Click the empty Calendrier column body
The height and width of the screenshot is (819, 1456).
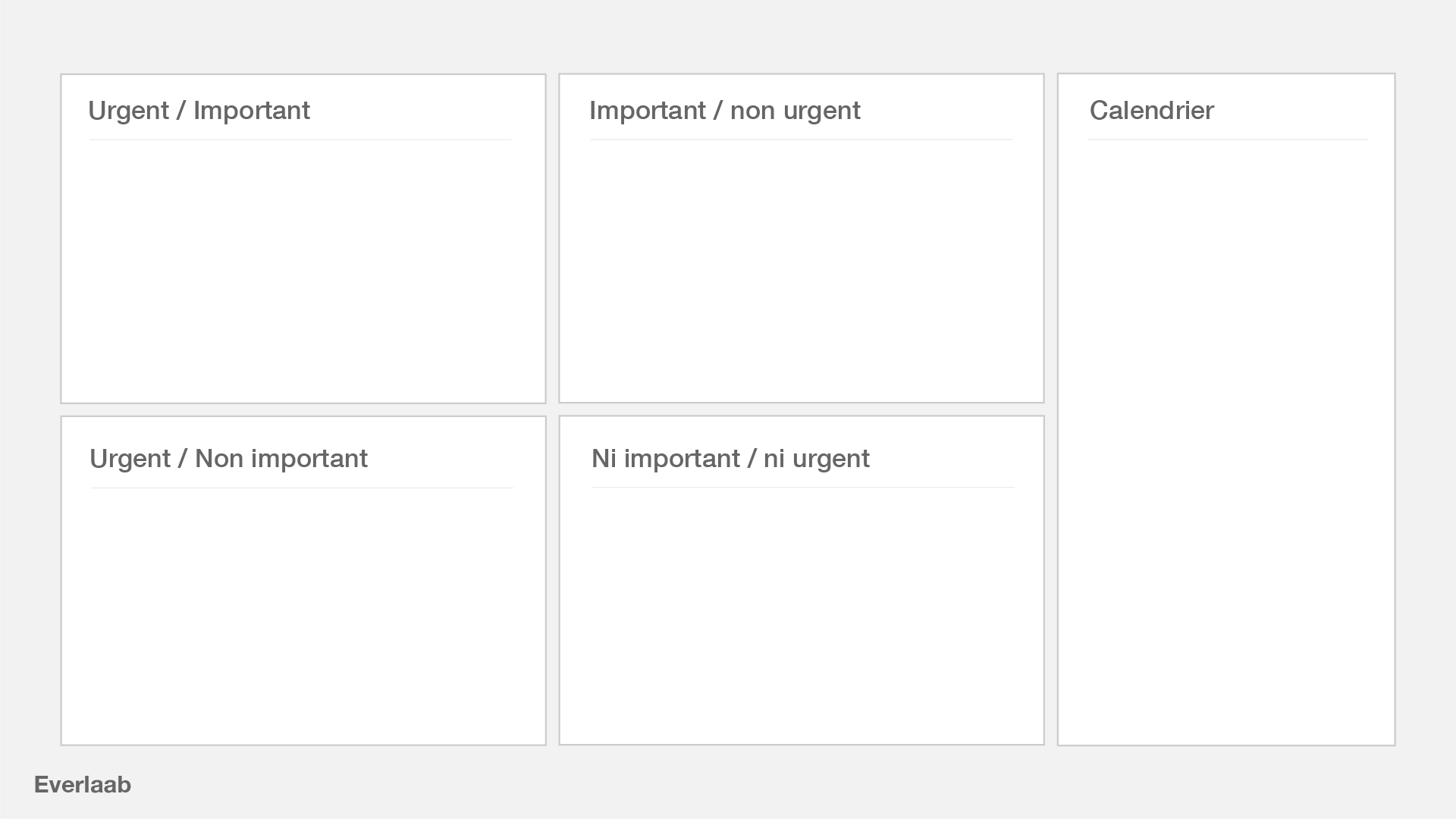tap(1226, 440)
